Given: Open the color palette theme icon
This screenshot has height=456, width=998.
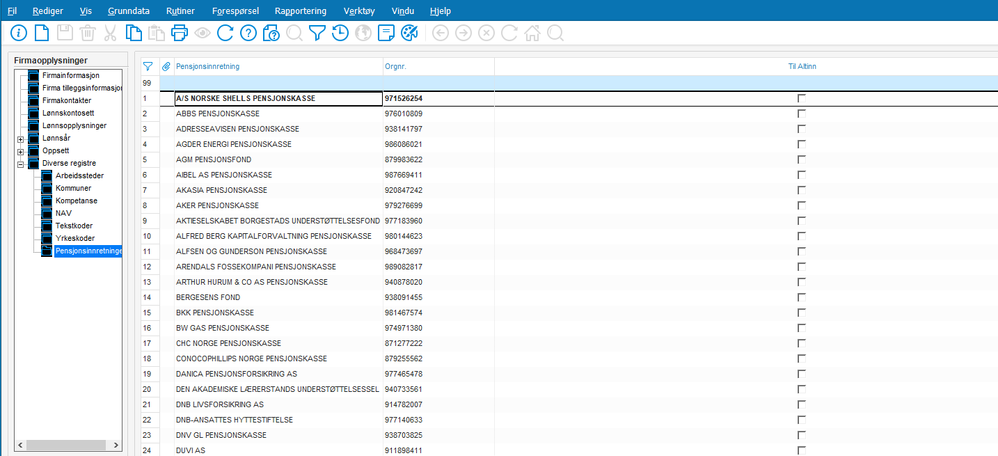Looking at the screenshot, I should coord(409,33).
